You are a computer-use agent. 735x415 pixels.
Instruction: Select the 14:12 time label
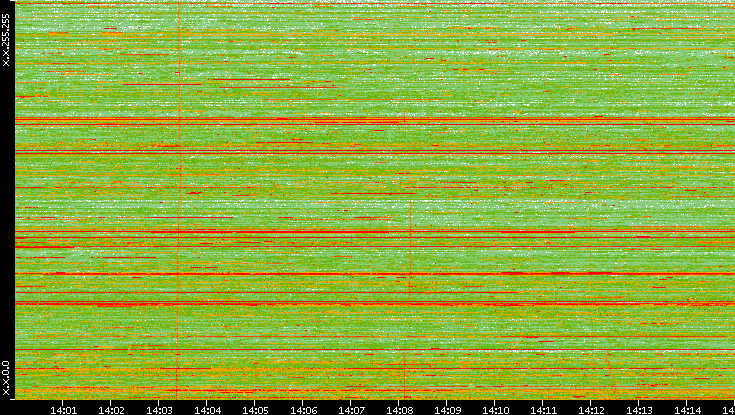591,410
